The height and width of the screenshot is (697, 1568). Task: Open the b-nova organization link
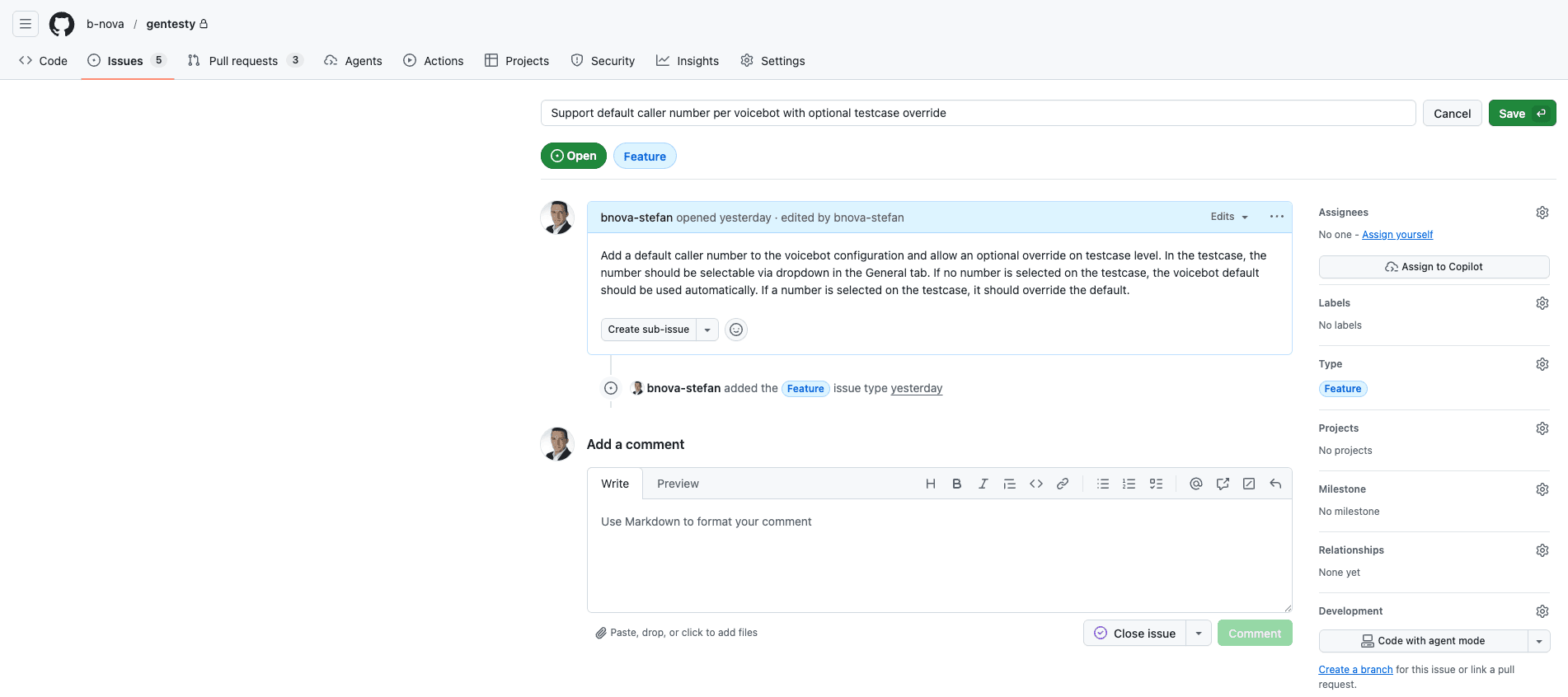pos(106,24)
